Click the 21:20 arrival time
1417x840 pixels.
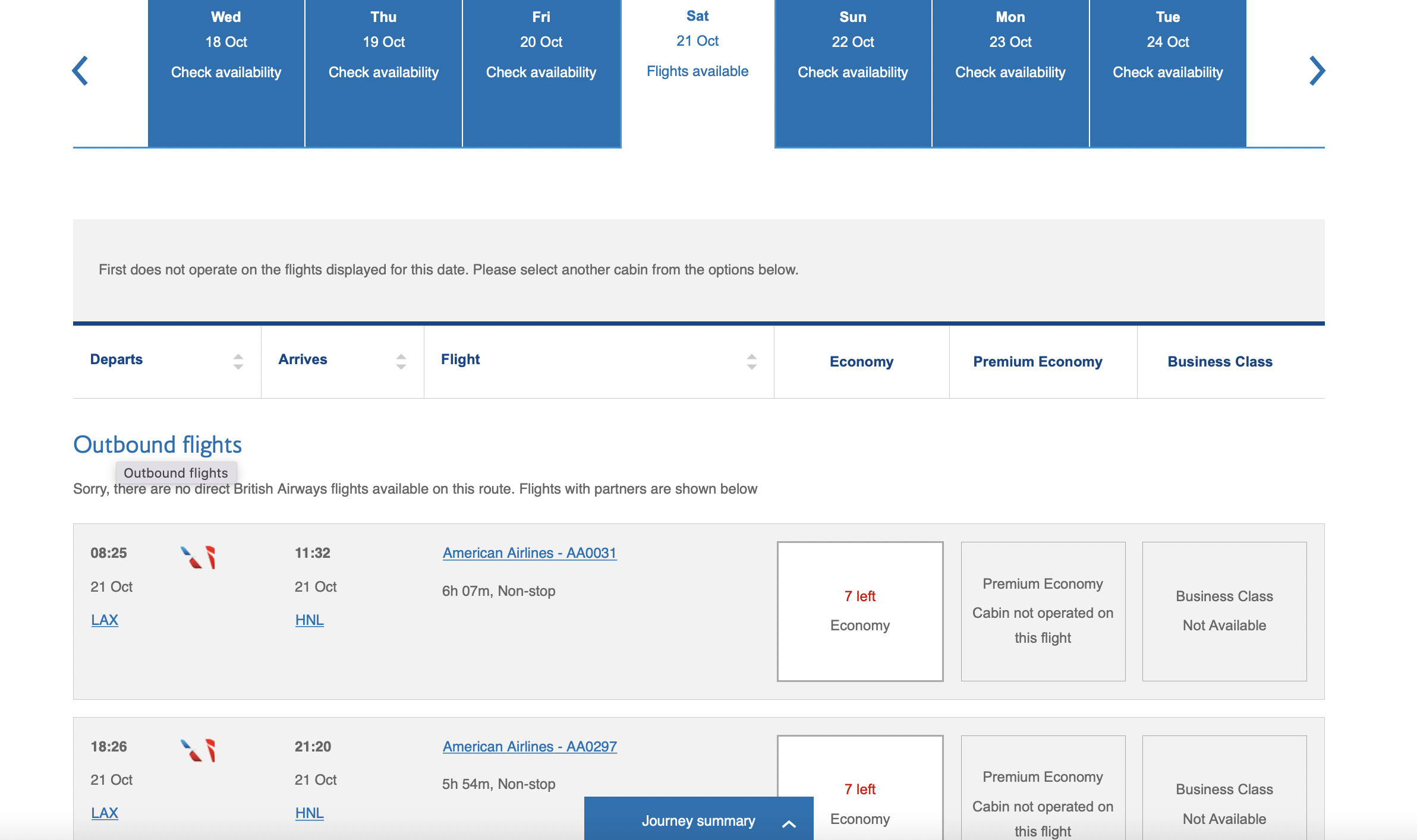point(313,747)
